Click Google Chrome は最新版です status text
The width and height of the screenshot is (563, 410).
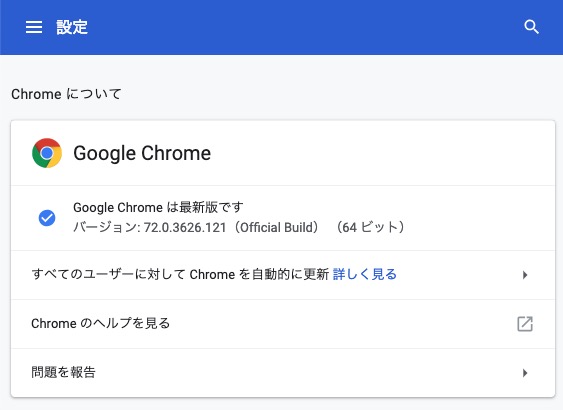[158, 208]
